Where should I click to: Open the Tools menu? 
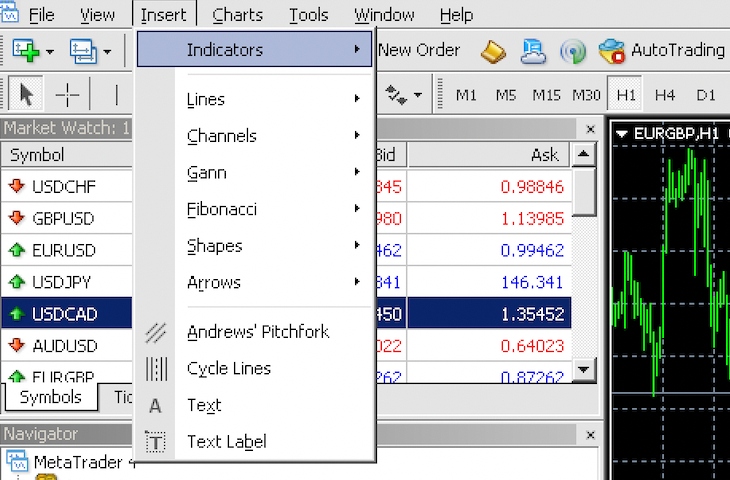click(x=309, y=15)
